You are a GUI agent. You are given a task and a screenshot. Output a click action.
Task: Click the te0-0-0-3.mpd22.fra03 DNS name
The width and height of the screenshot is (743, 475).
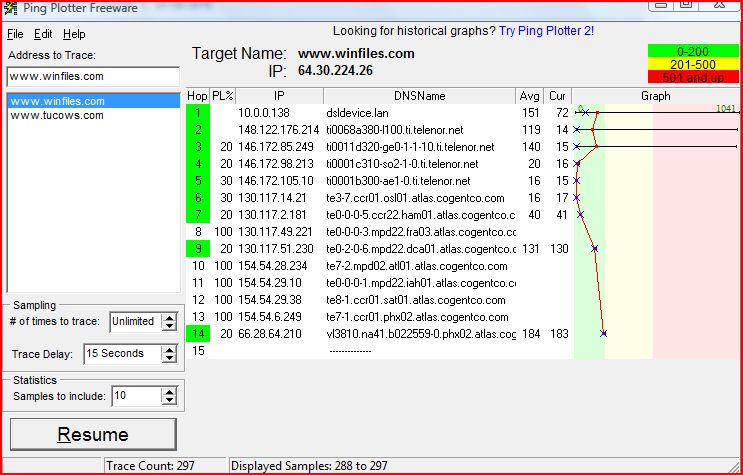421,232
